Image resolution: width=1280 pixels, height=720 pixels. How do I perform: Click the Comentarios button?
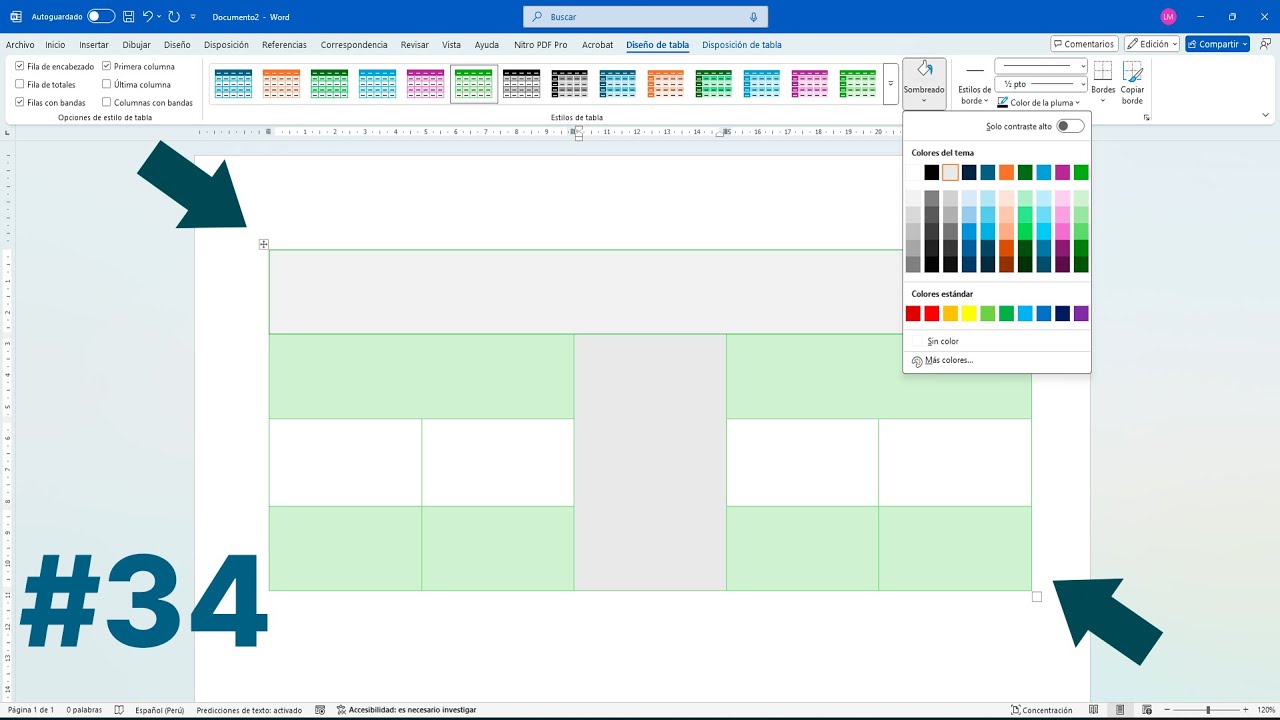1084,44
